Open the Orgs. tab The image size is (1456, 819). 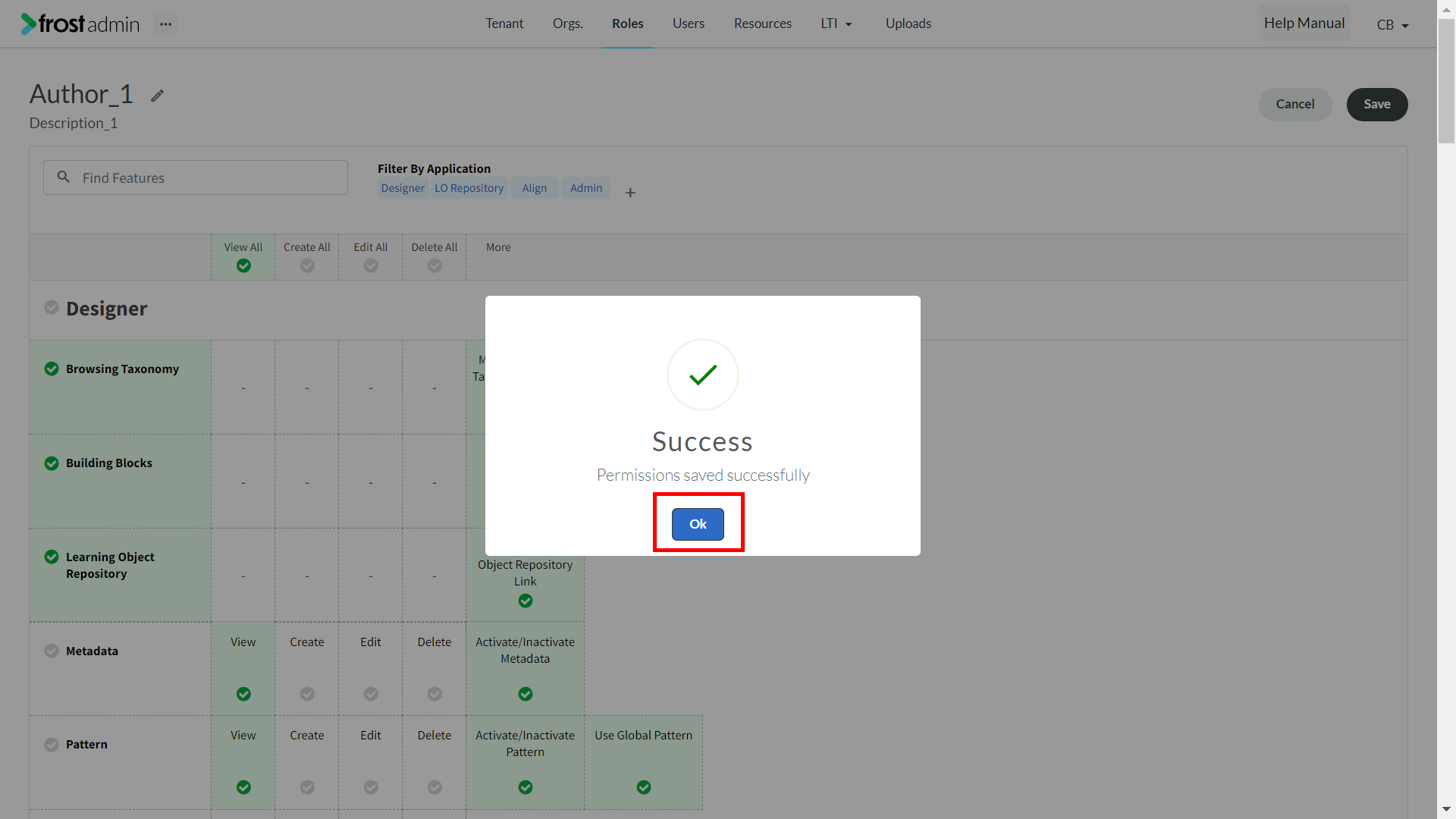click(568, 24)
